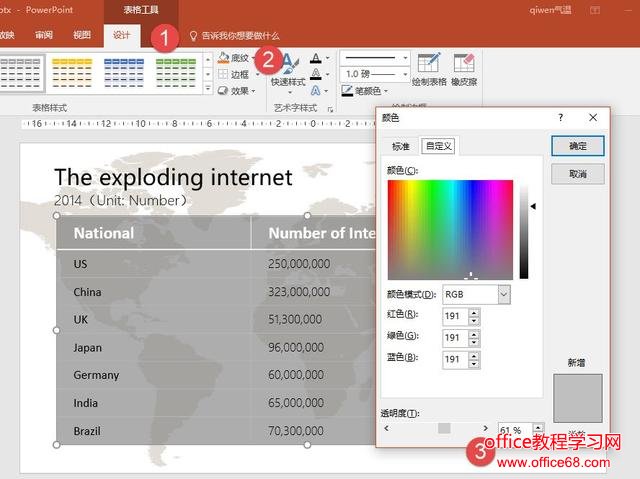Screen dimensions: 640x479
Task: Click the transparency slider thumb
Action: coord(444,428)
